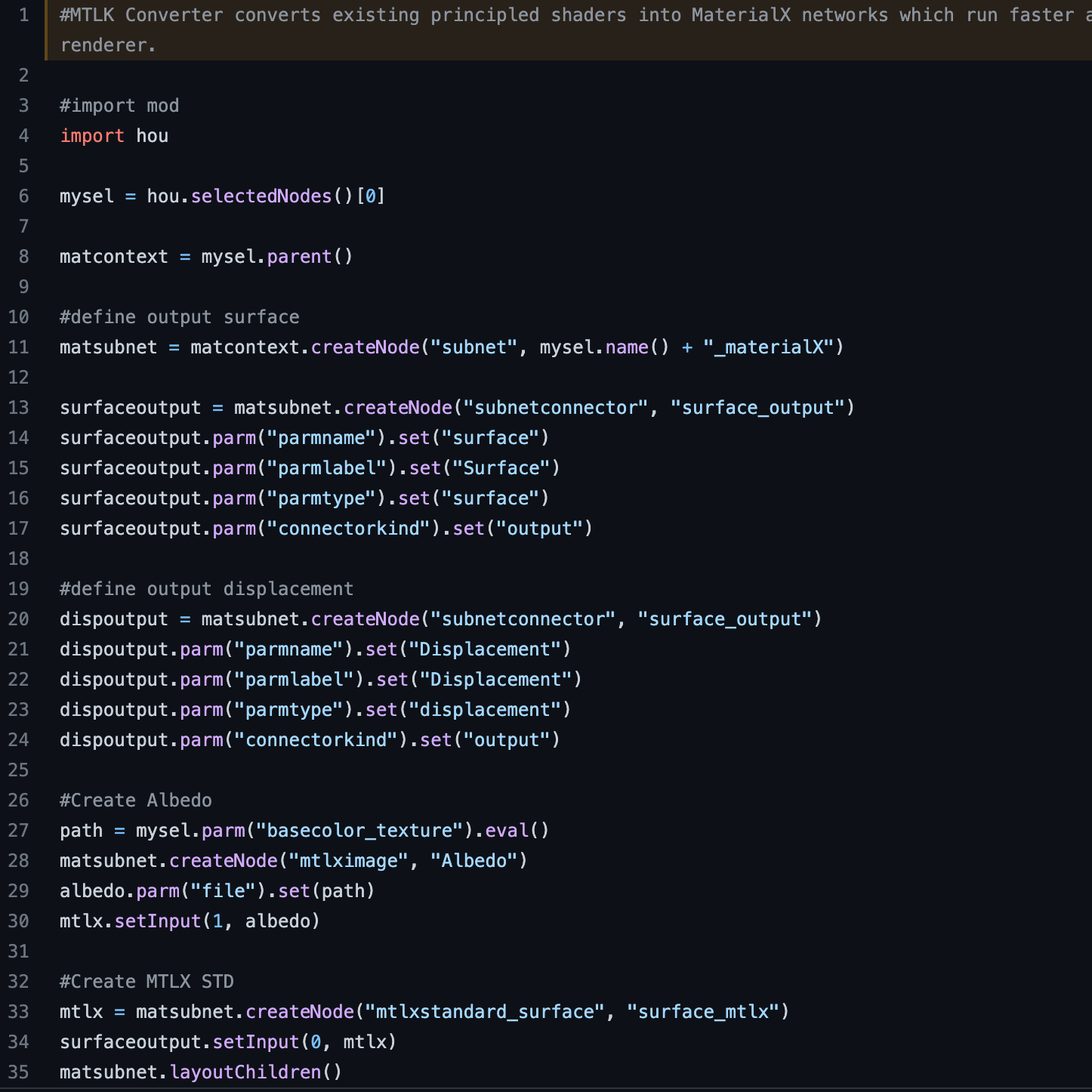The width and height of the screenshot is (1092, 1092).
Task: Click the string "Surface" on line 15
Action: coord(501,468)
